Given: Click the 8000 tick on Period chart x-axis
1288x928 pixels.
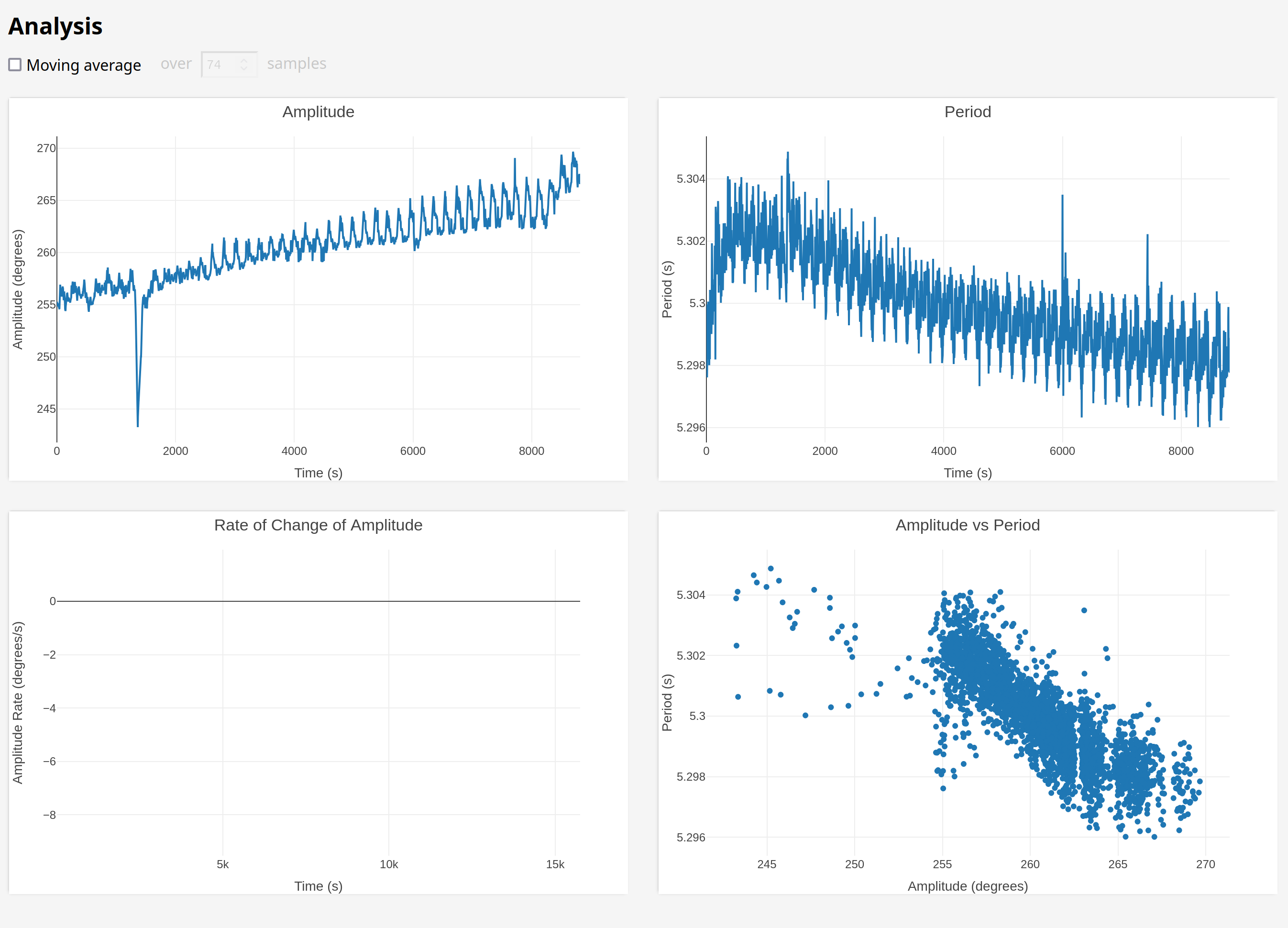Looking at the screenshot, I should pyautogui.click(x=1181, y=451).
